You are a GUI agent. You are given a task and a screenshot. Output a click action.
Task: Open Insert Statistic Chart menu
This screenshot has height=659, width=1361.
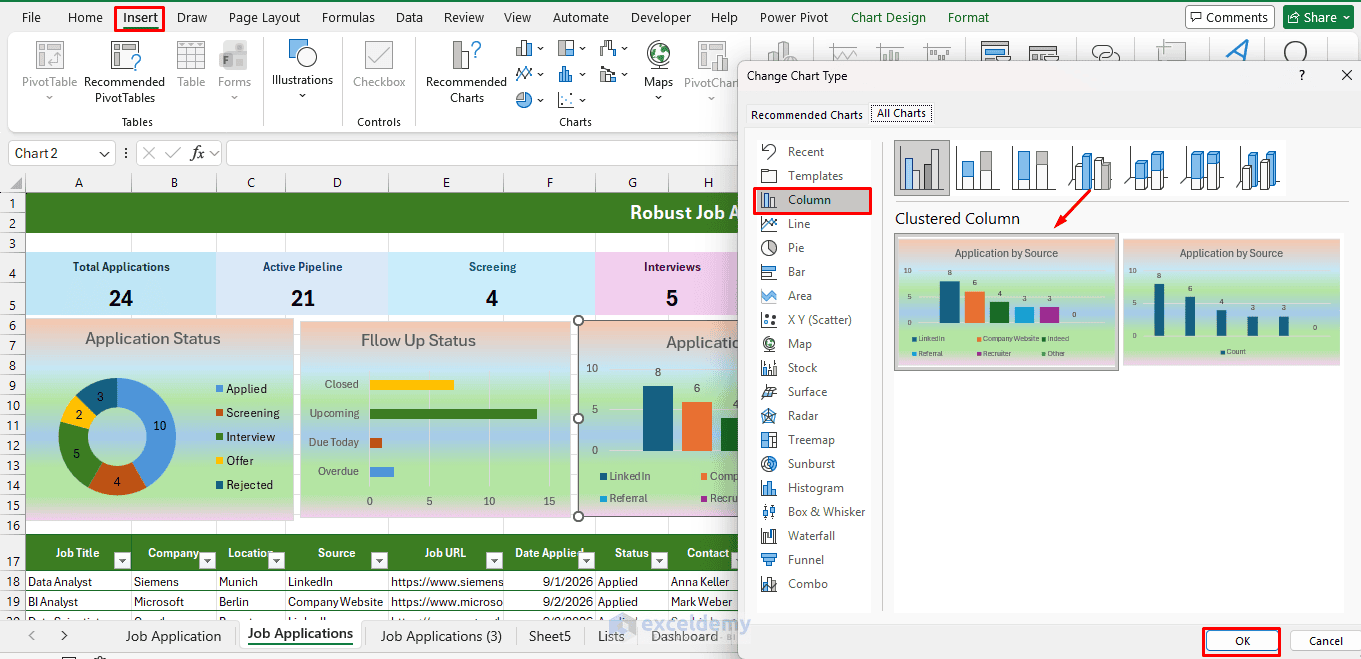pyautogui.click(x=571, y=73)
